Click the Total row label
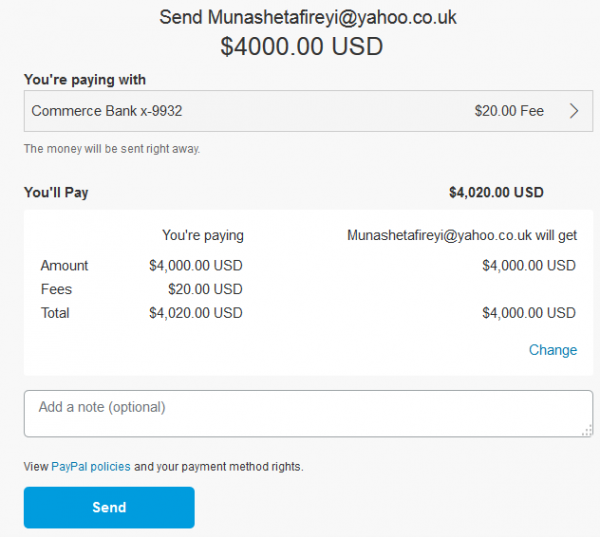 (x=57, y=313)
